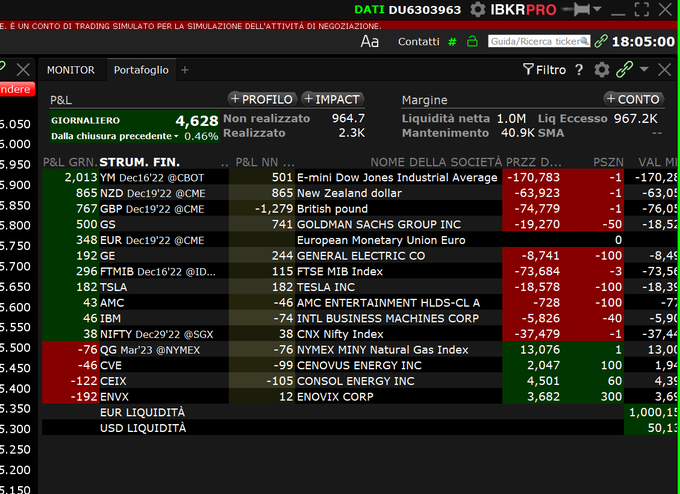Add new tab with plus icon
680x494 pixels.
pos(185,70)
